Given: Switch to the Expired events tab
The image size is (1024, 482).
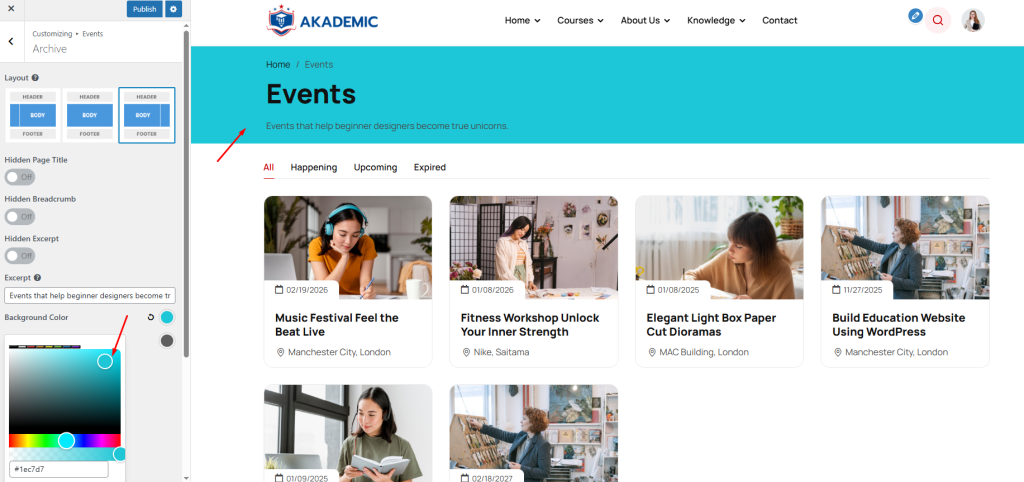Looking at the screenshot, I should 430,167.
